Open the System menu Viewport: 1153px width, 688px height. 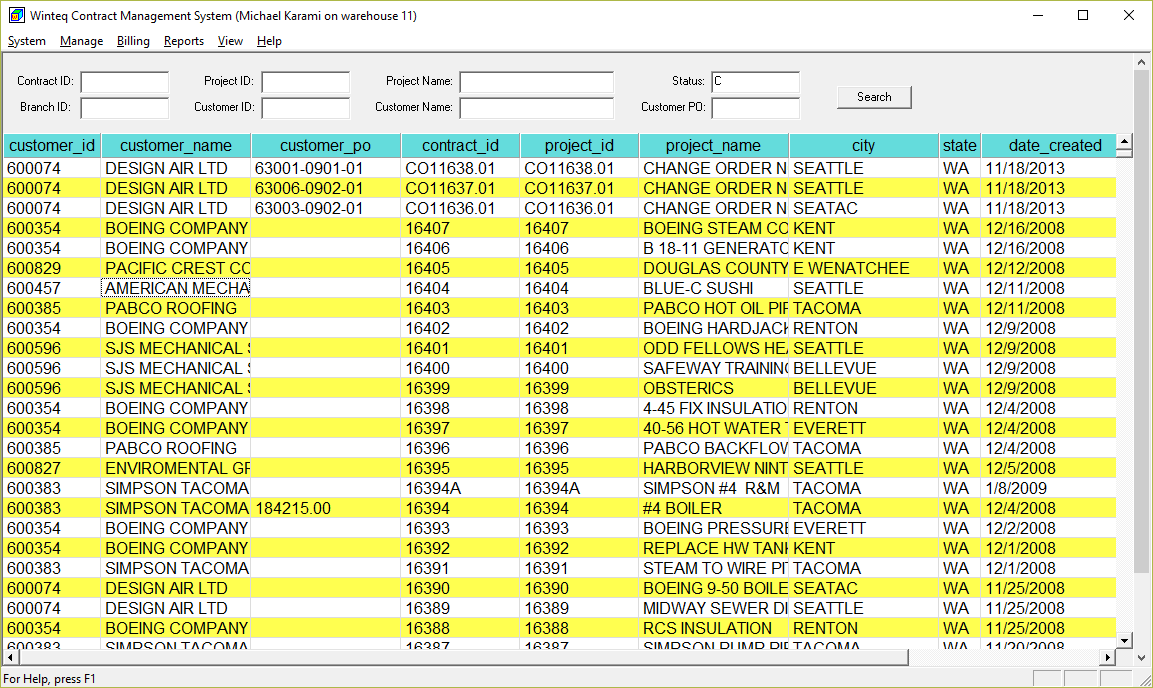click(x=26, y=41)
